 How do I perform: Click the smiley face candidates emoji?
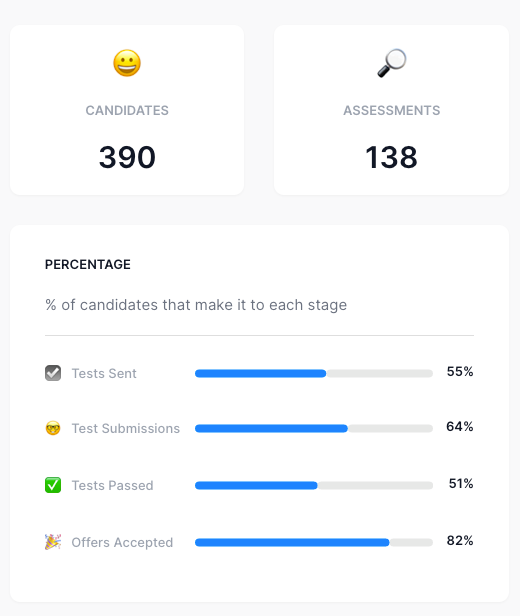click(x=127, y=63)
